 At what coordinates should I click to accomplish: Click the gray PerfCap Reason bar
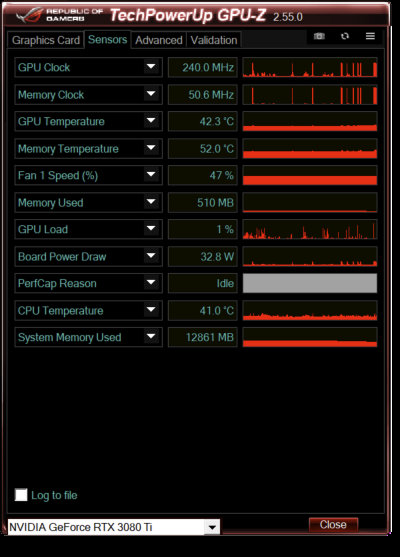coord(310,283)
